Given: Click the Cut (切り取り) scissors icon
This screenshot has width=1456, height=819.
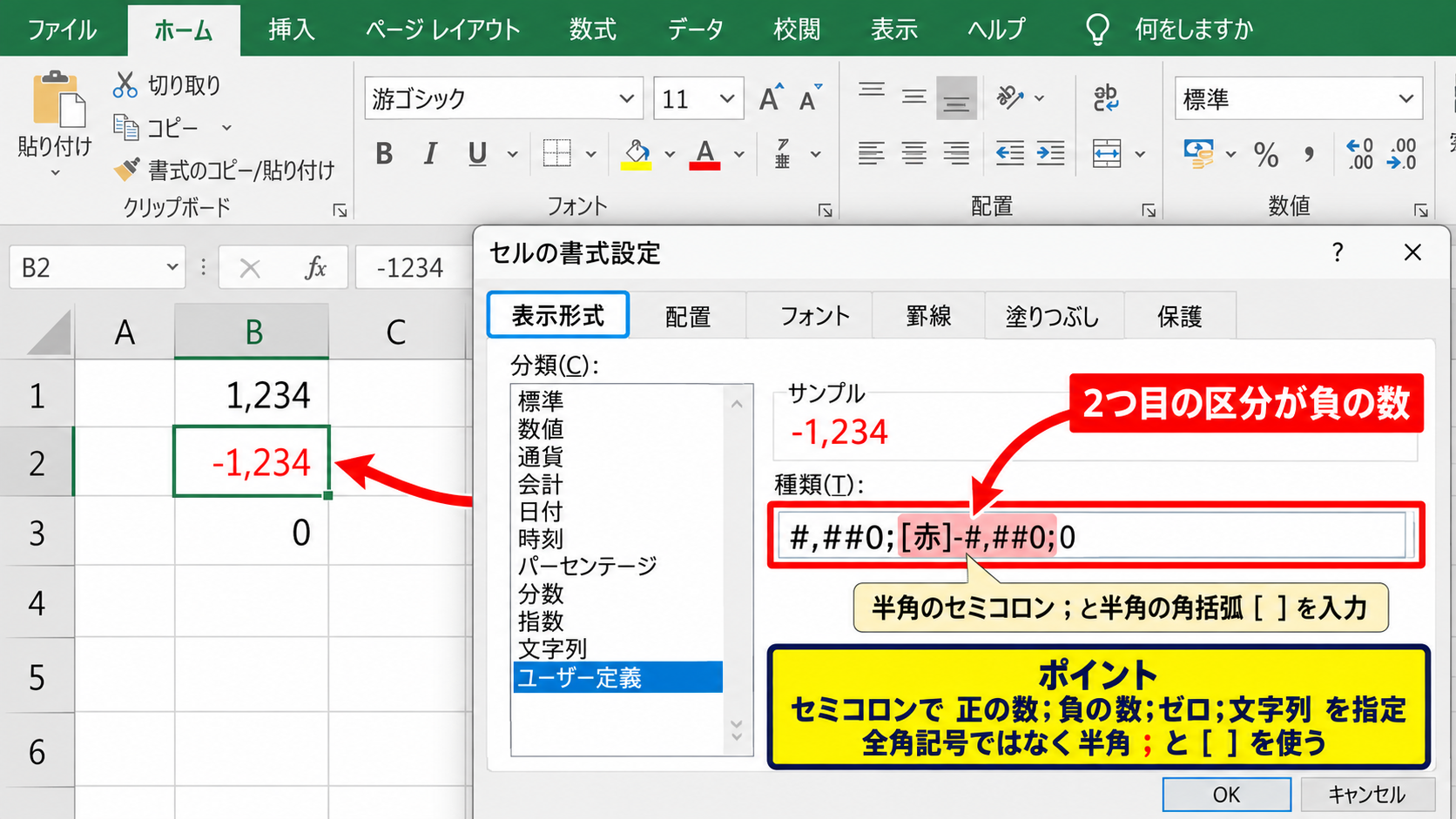Looking at the screenshot, I should coord(125,84).
